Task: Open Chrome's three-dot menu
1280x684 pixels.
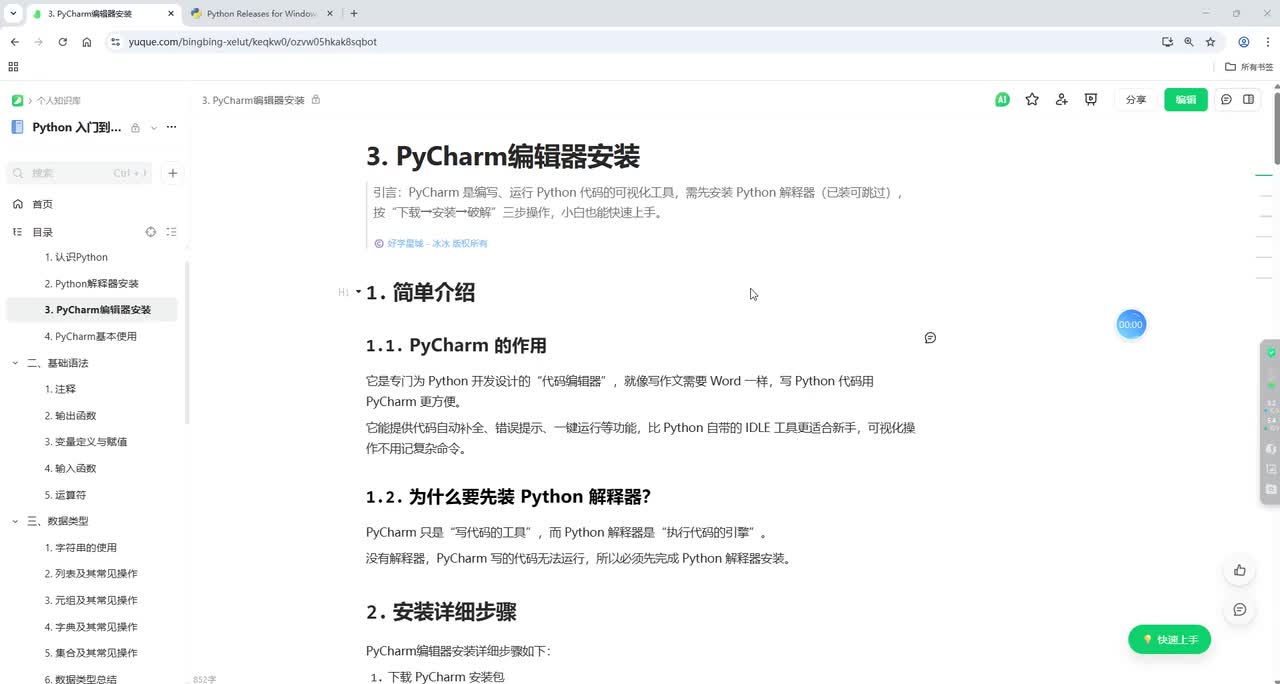Action: pyautogui.click(x=1266, y=42)
